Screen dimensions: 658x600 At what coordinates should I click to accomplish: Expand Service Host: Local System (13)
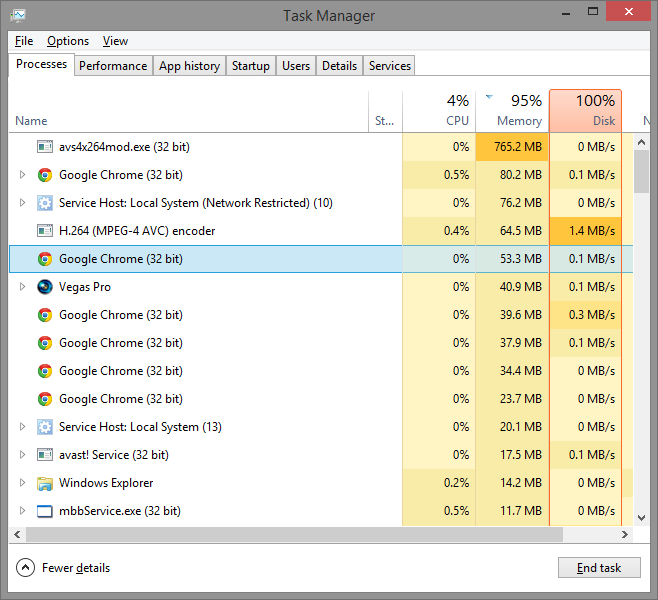[x=23, y=427]
